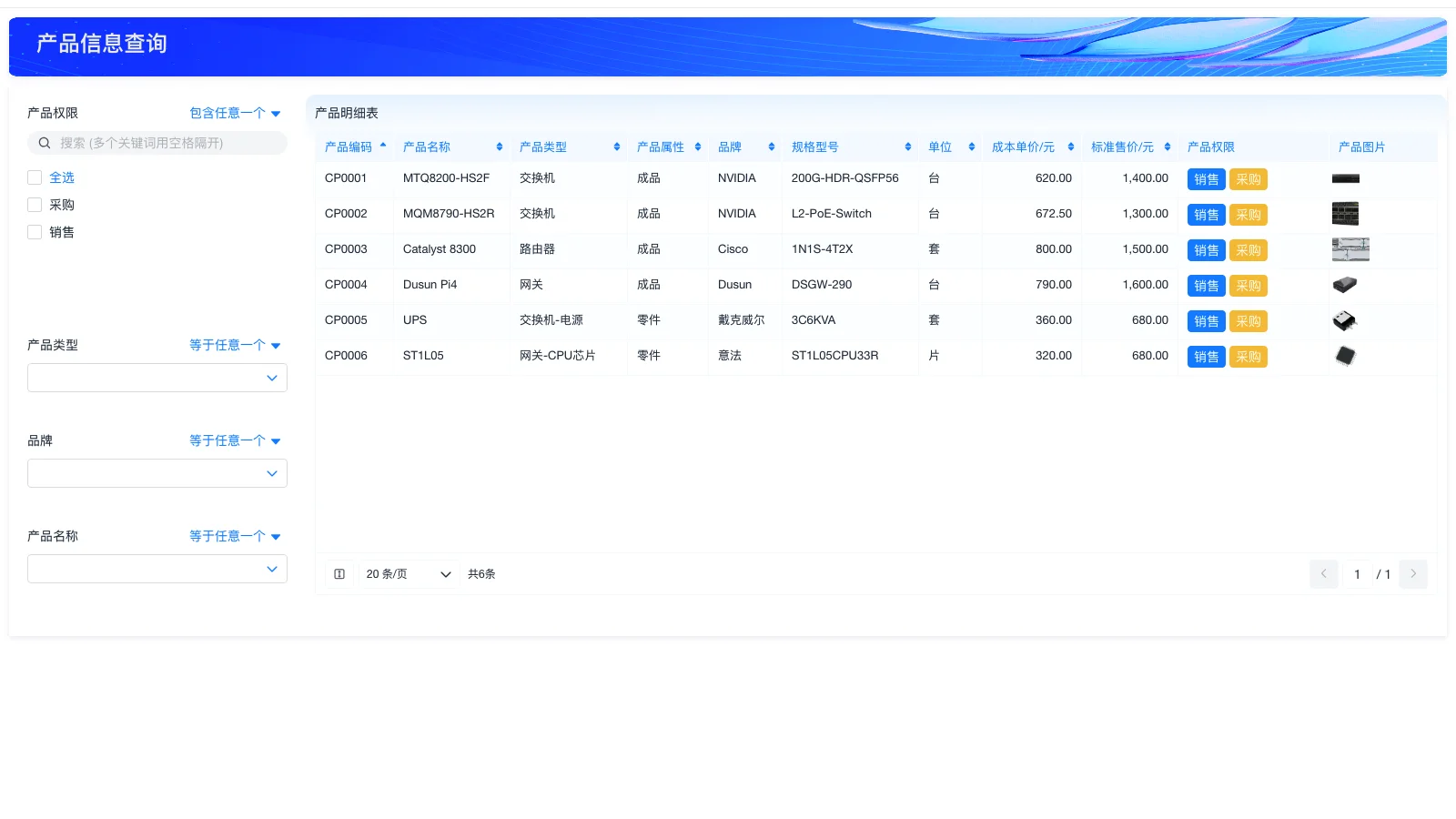The image size is (1456, 819).
Task: Open the 包含任意一个 condition menu
Action: tap(234, 112)
